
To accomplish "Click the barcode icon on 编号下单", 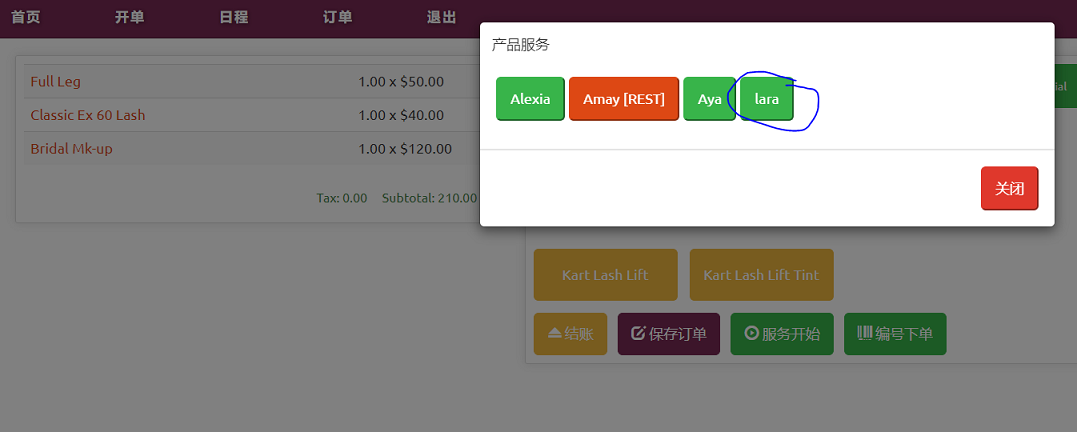I will [865, 334].
